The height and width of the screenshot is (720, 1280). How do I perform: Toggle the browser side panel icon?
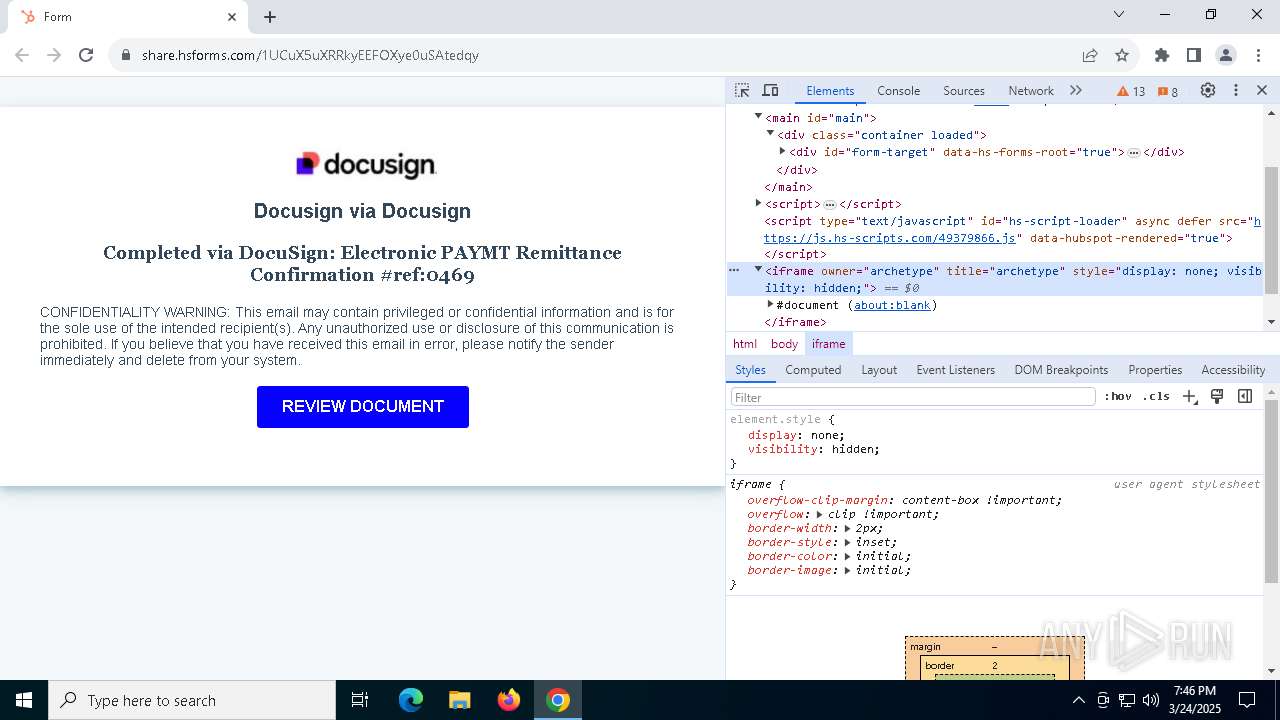click(x=1194, y=55)
